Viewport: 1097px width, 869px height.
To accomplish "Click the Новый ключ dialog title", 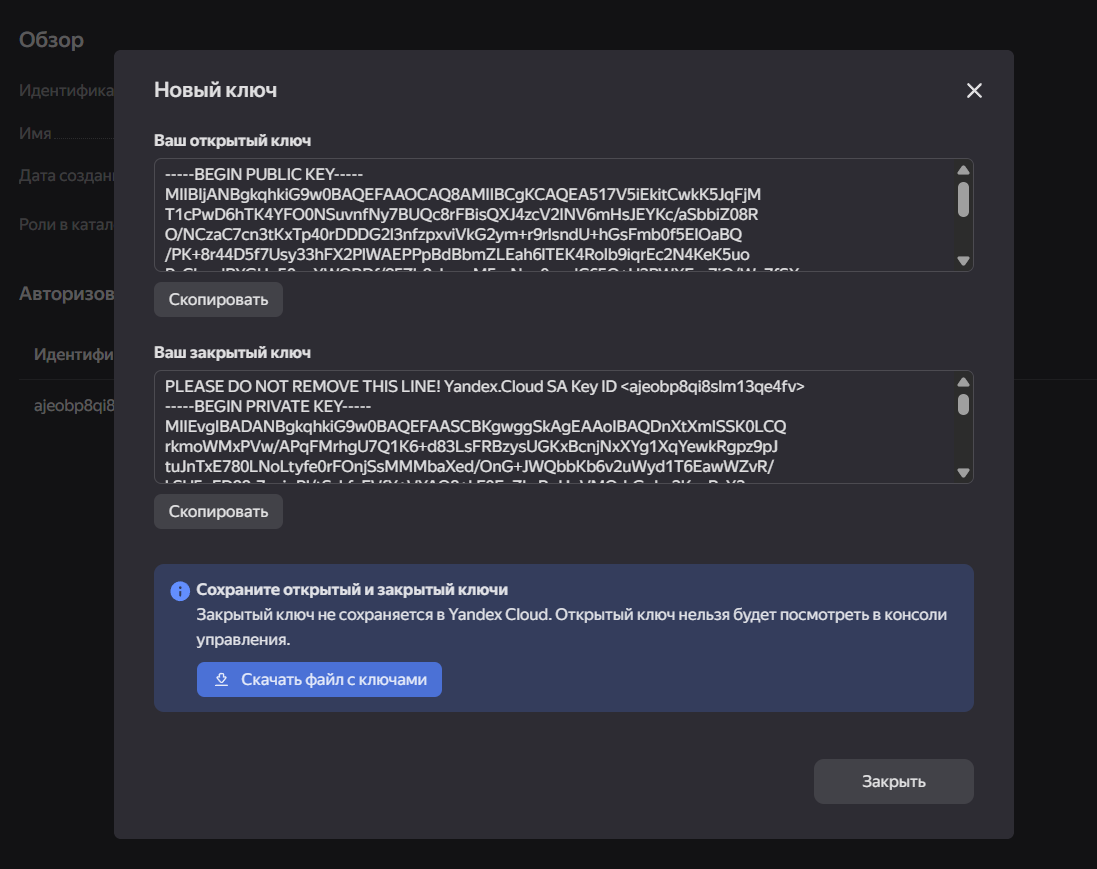I will pos(215,90).
